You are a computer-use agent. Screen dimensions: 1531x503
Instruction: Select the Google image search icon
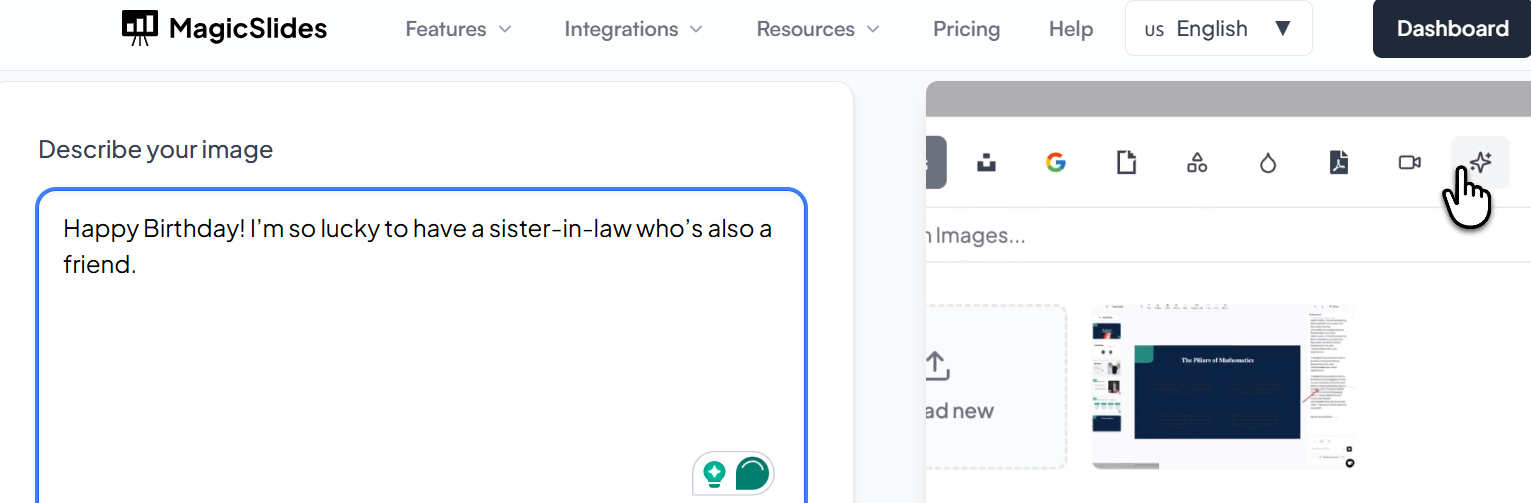1055,163
